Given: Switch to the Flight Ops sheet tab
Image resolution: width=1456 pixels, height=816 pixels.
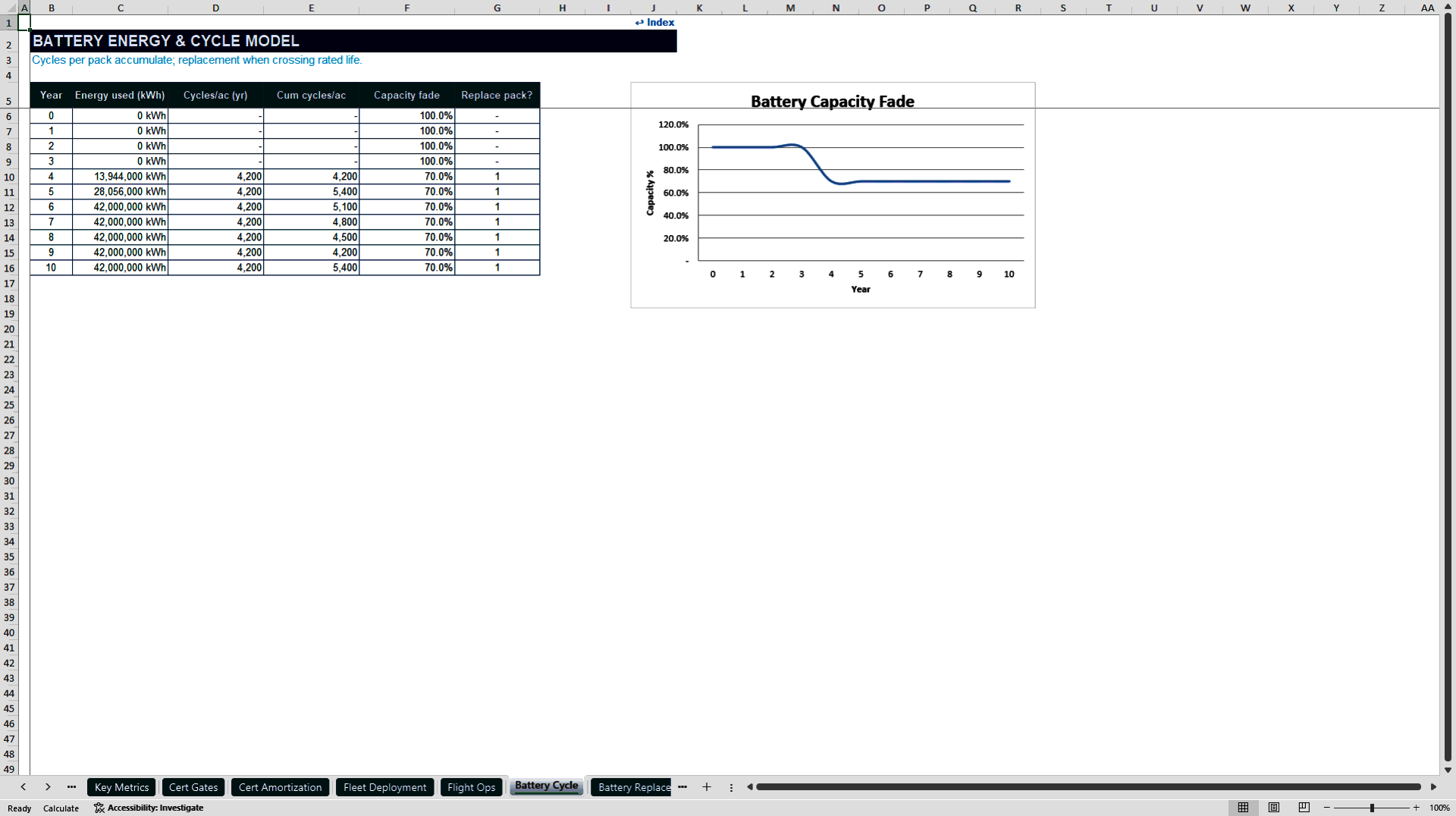Looking at the screenshot, I should [471, 787].
